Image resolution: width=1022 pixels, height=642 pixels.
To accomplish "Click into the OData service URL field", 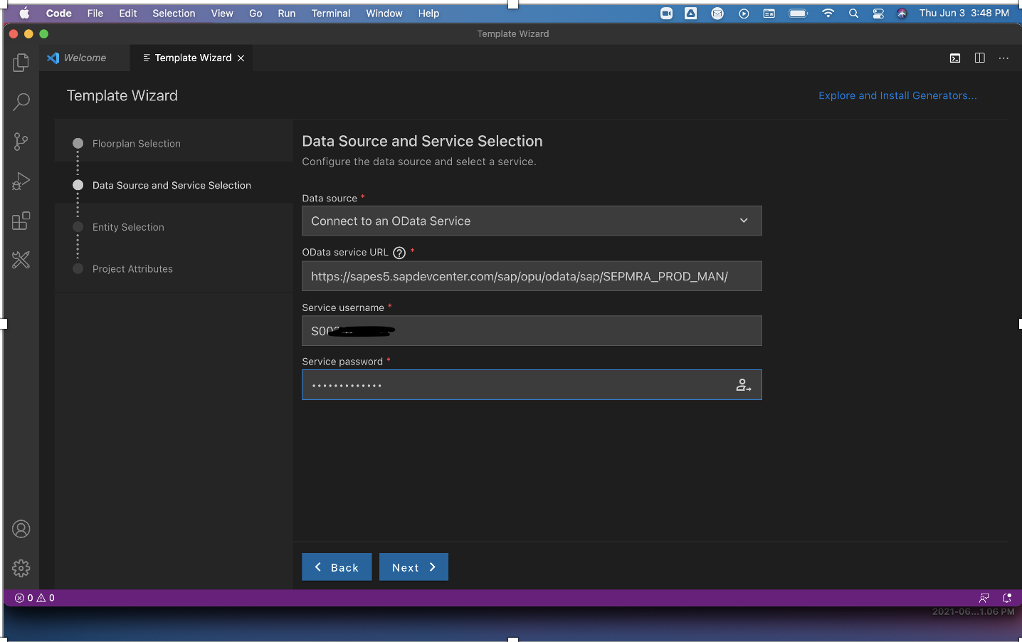I will 531,276.
